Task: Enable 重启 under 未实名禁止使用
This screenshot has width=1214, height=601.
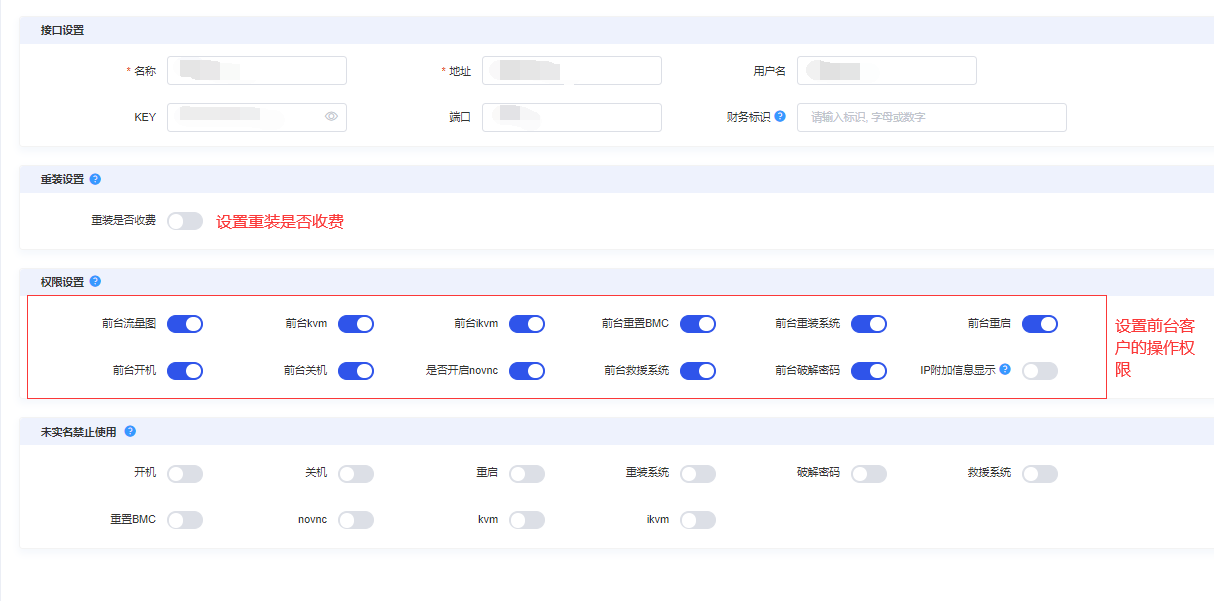Action: pos(527,474)
